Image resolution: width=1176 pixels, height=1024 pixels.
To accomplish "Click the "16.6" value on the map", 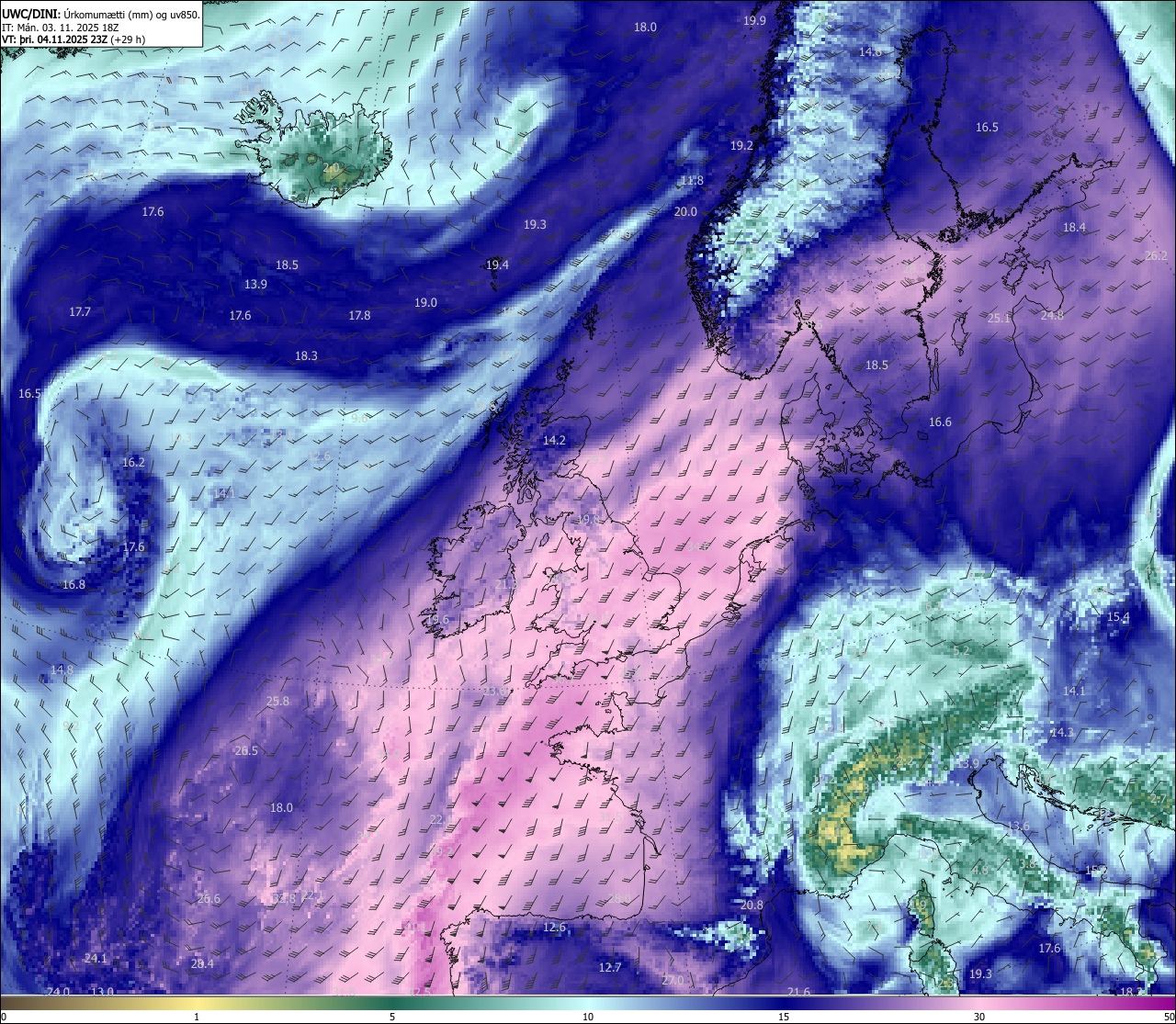I will tap(940, 422).
